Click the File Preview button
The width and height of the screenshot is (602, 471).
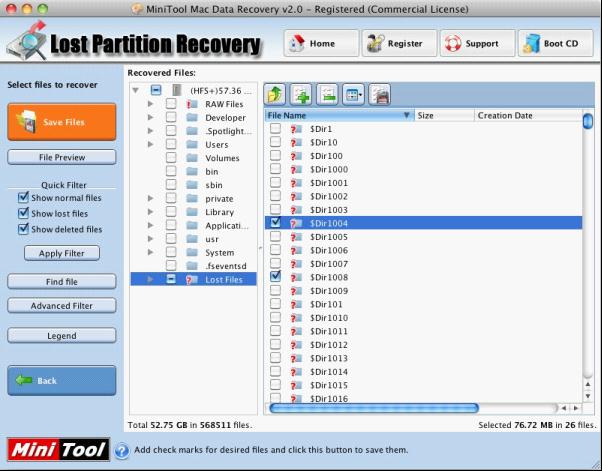62,157
